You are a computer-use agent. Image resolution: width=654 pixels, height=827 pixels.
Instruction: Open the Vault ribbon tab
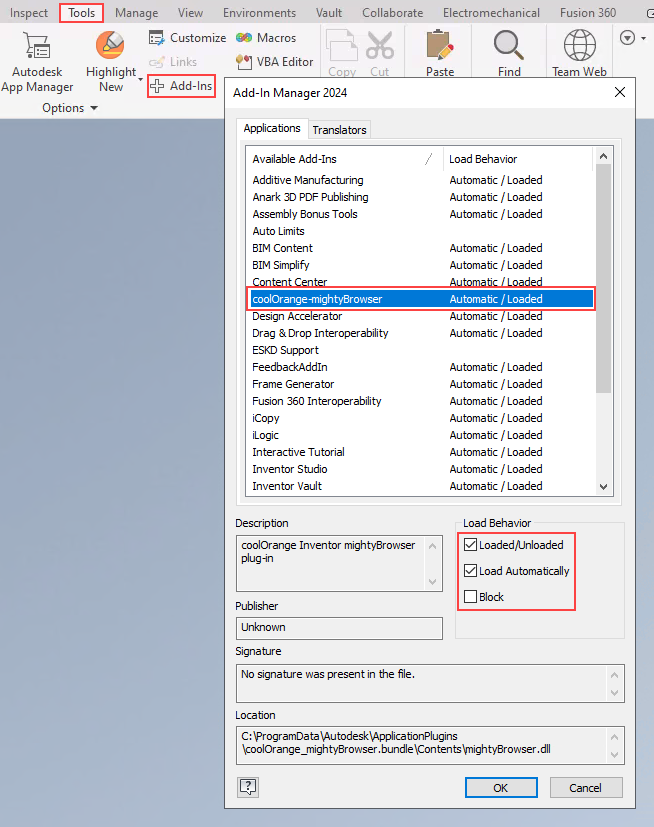329,13
